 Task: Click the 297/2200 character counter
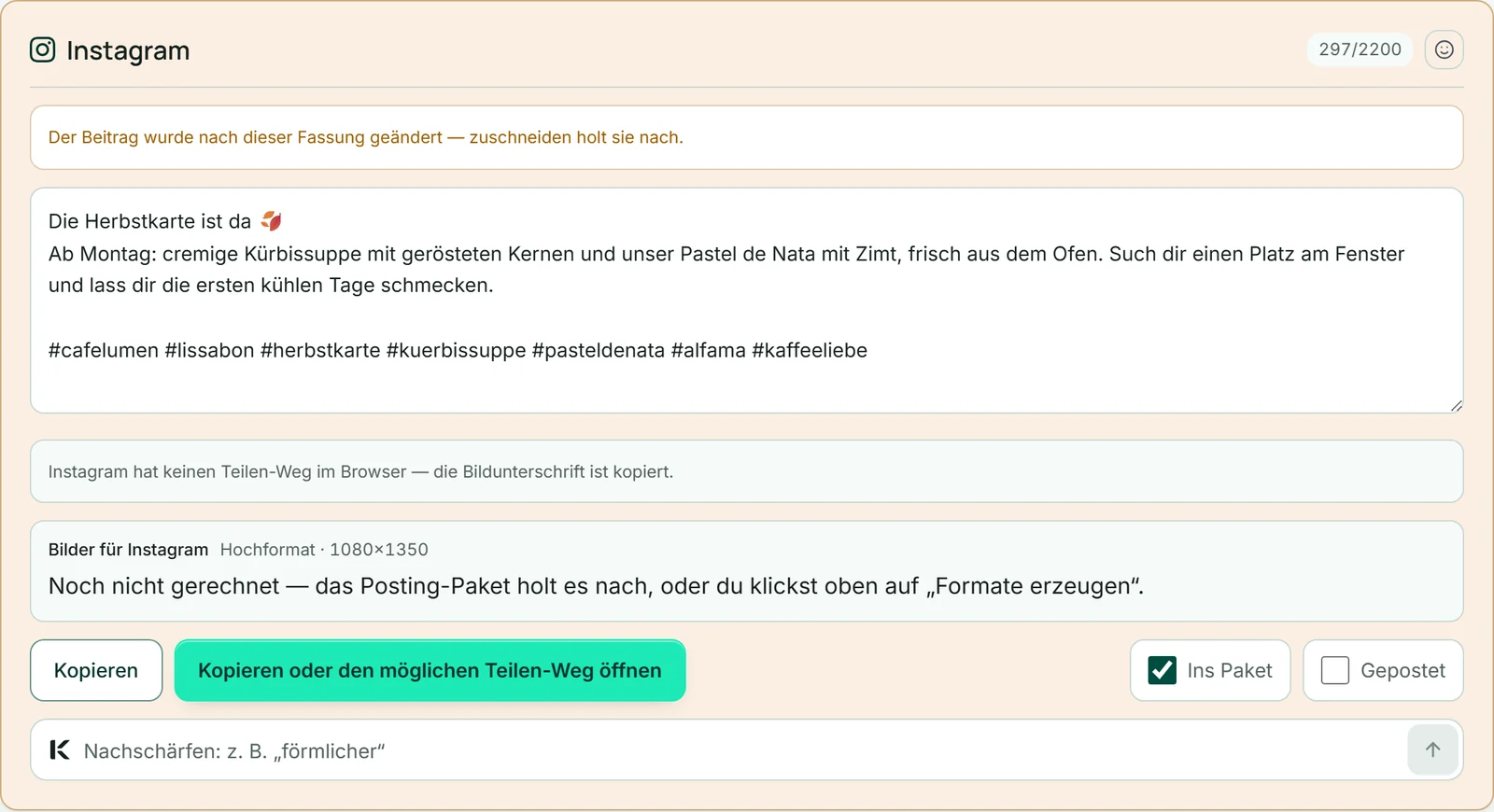pyautogui.click(x=1360, y=49)
